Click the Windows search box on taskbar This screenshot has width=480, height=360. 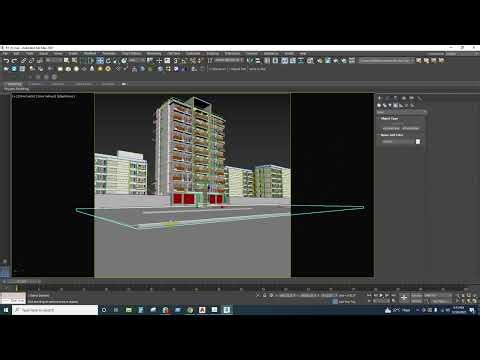pyautogui.click(x=55, y=310)
